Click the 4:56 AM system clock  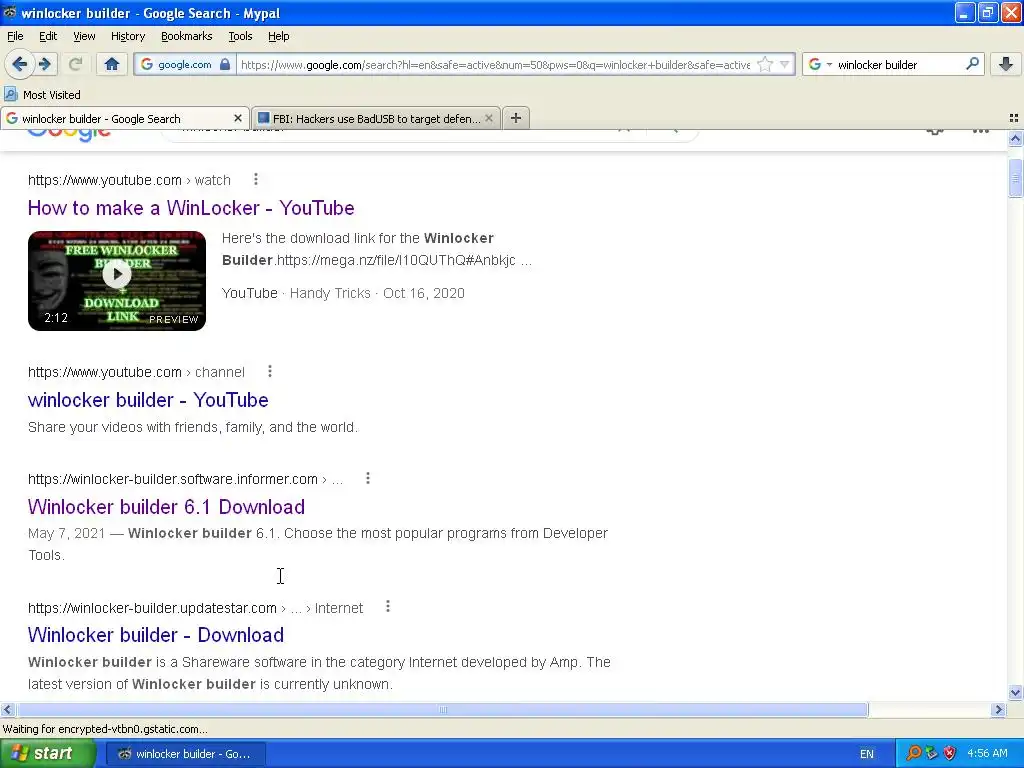click(987, 754)
